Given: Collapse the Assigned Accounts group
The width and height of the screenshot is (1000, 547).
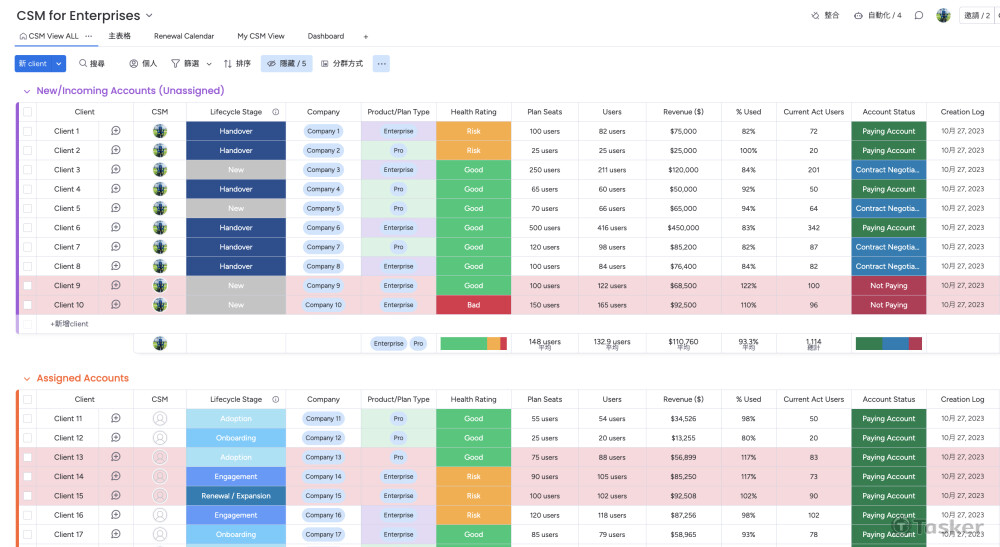Looking at the screenshot, I should point(26,378).
